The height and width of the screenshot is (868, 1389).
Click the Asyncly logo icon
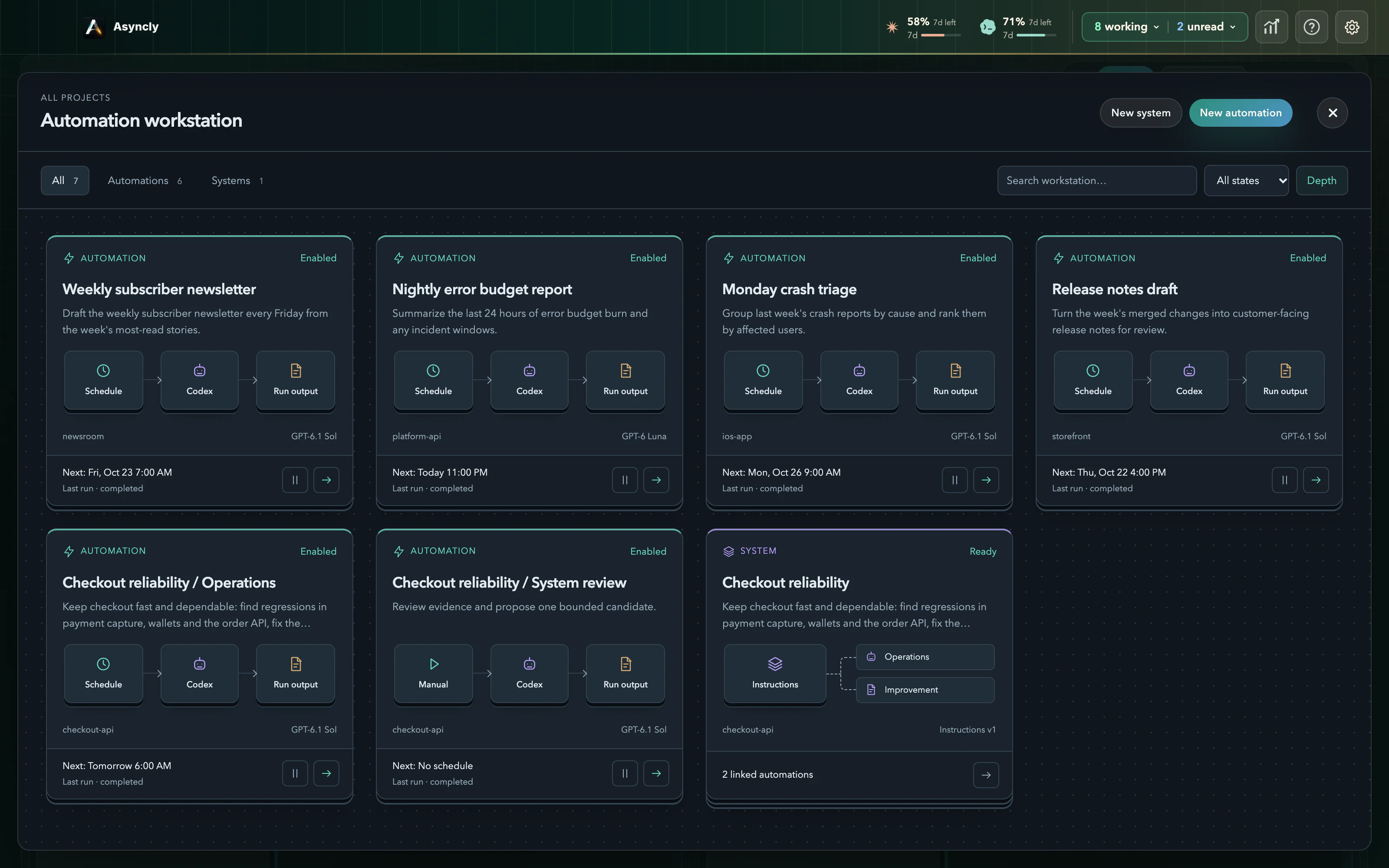94,27
